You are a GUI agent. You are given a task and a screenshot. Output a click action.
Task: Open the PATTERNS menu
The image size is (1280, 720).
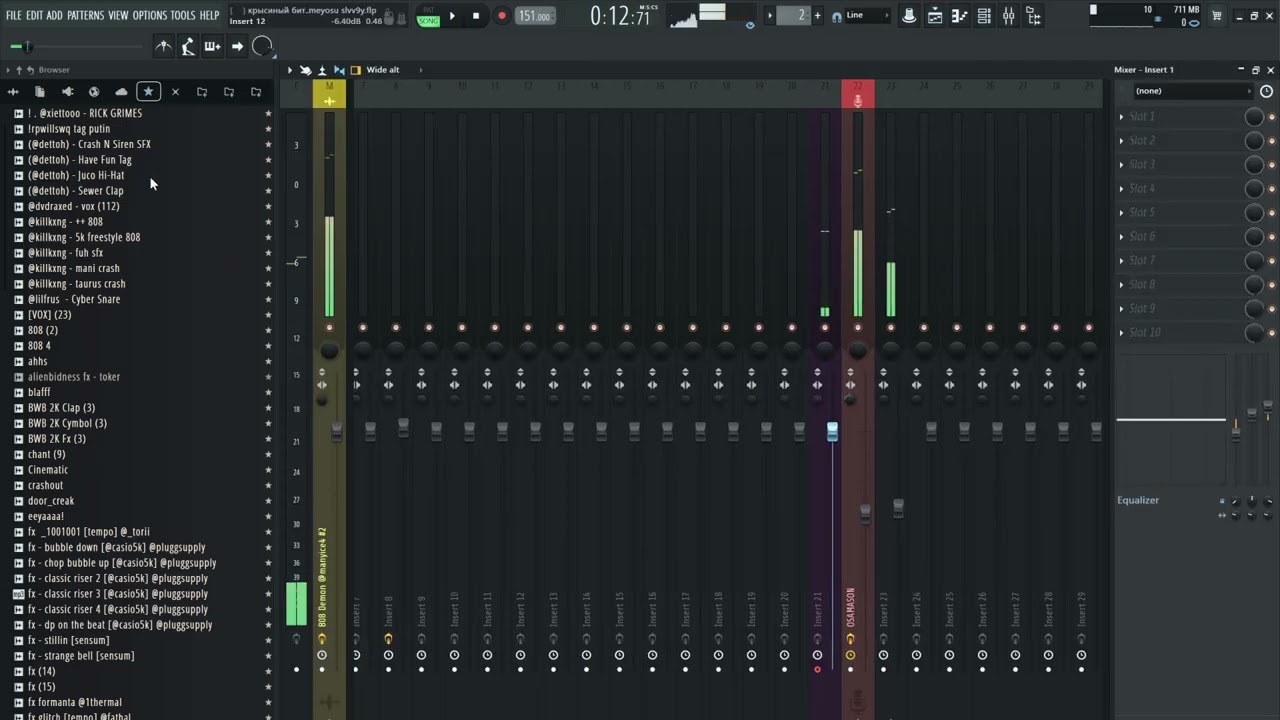(85, 15)
